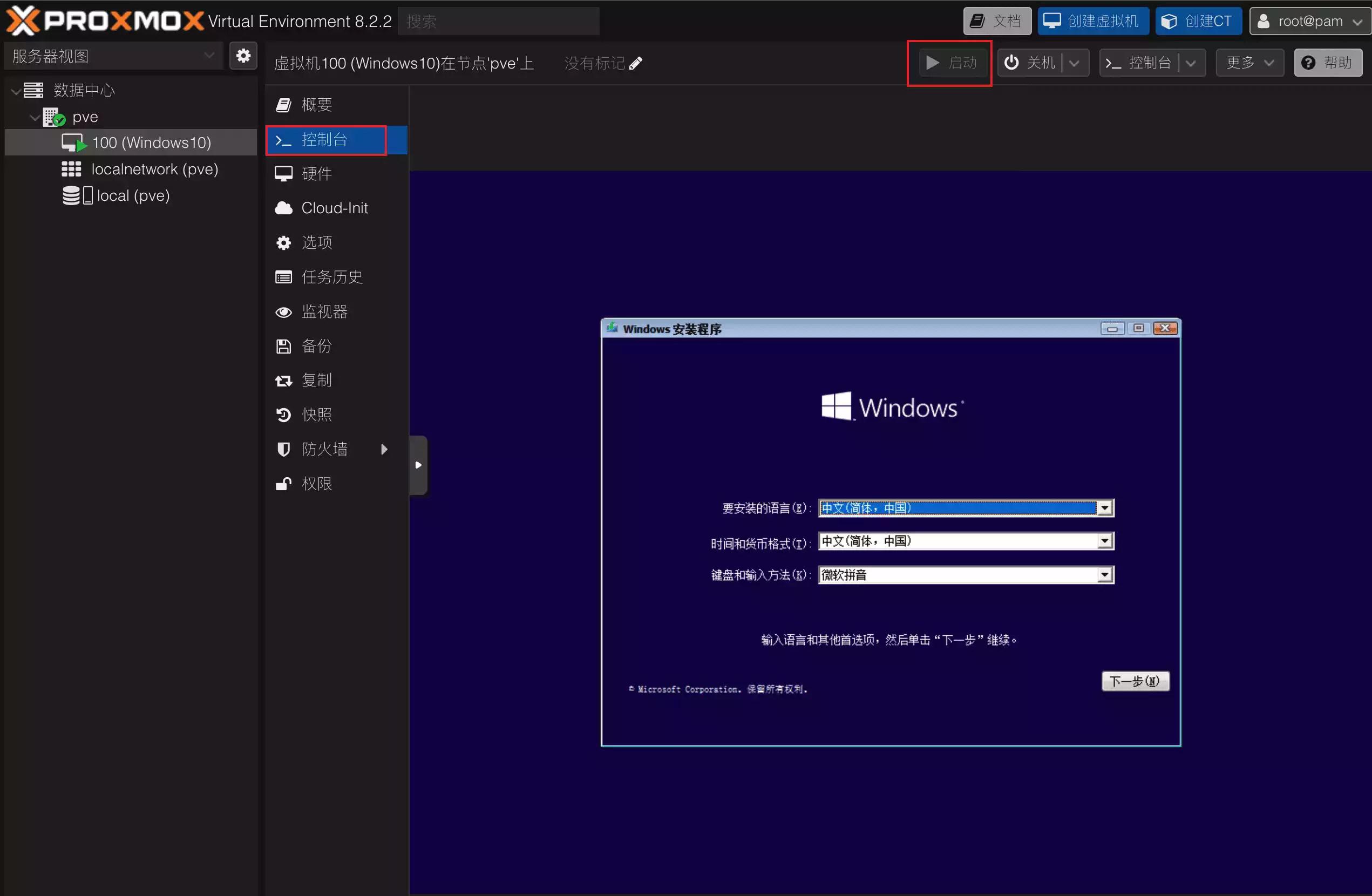Click the 搜索 search input field
This screenshot has width=1372, height=896.
pyautogui.click(x=498, y=22)
